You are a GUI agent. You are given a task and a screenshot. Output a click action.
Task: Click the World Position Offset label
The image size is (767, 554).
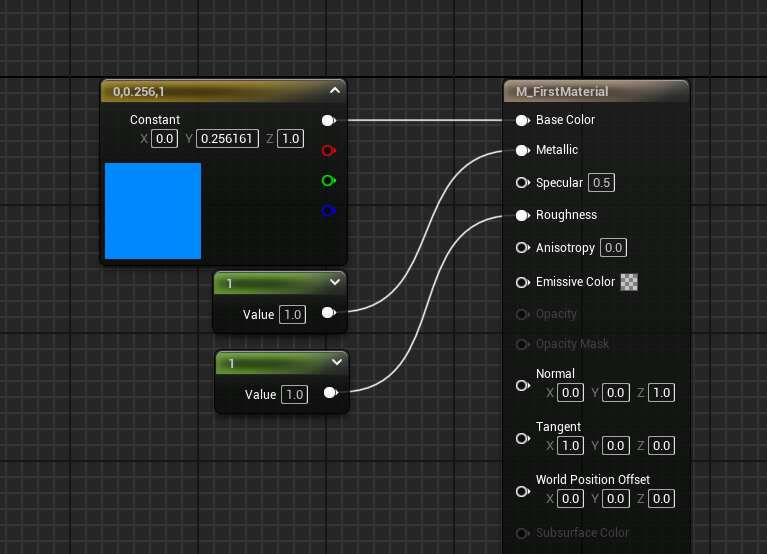(593, 480)
